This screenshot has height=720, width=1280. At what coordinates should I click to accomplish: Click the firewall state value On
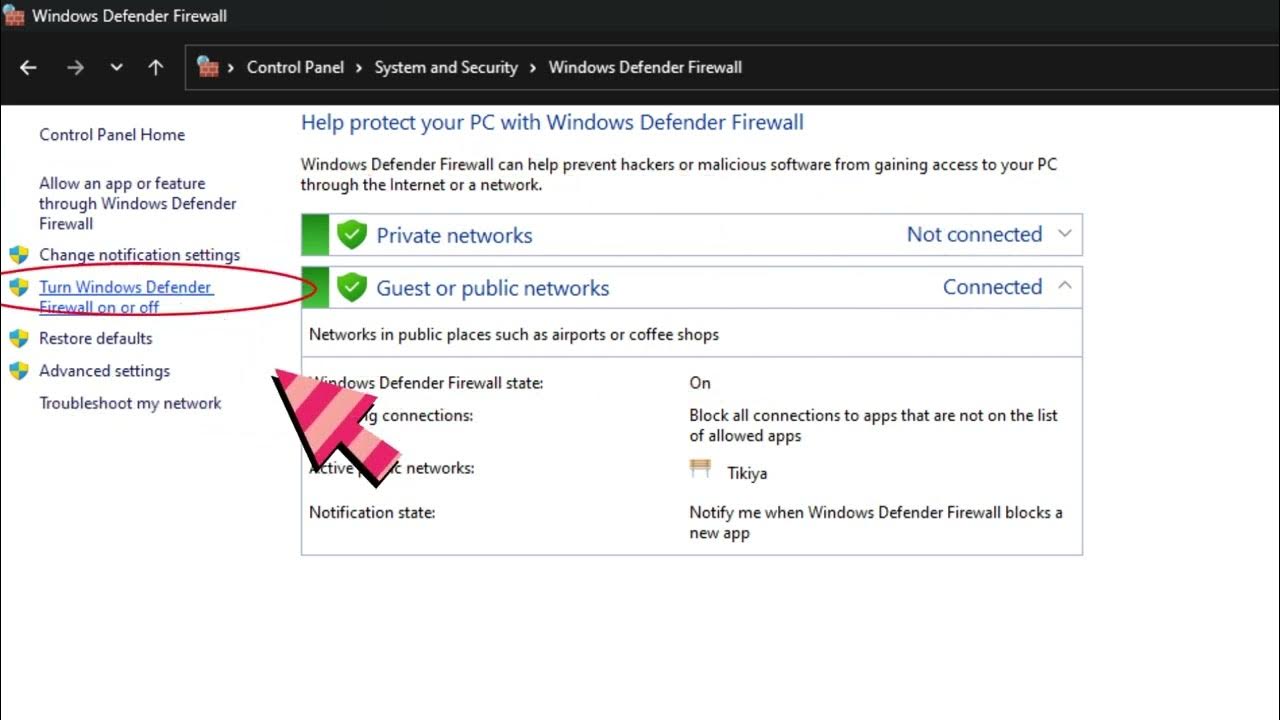[x=700, y=383]
